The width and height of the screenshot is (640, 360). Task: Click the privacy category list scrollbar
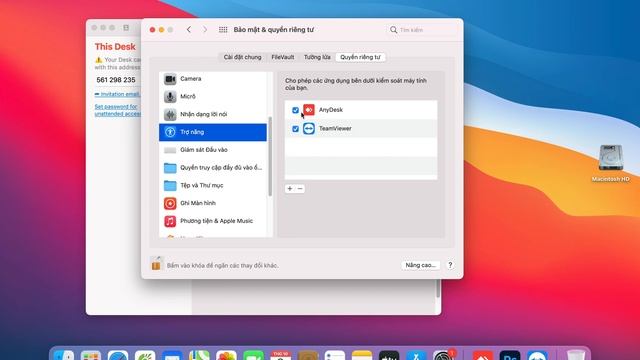[x=270, y=156]
